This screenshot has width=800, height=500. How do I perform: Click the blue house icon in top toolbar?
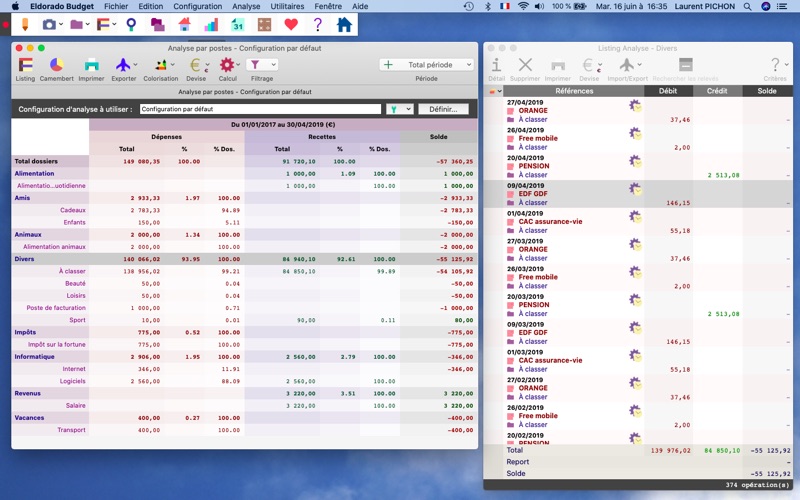click(344, 24)
